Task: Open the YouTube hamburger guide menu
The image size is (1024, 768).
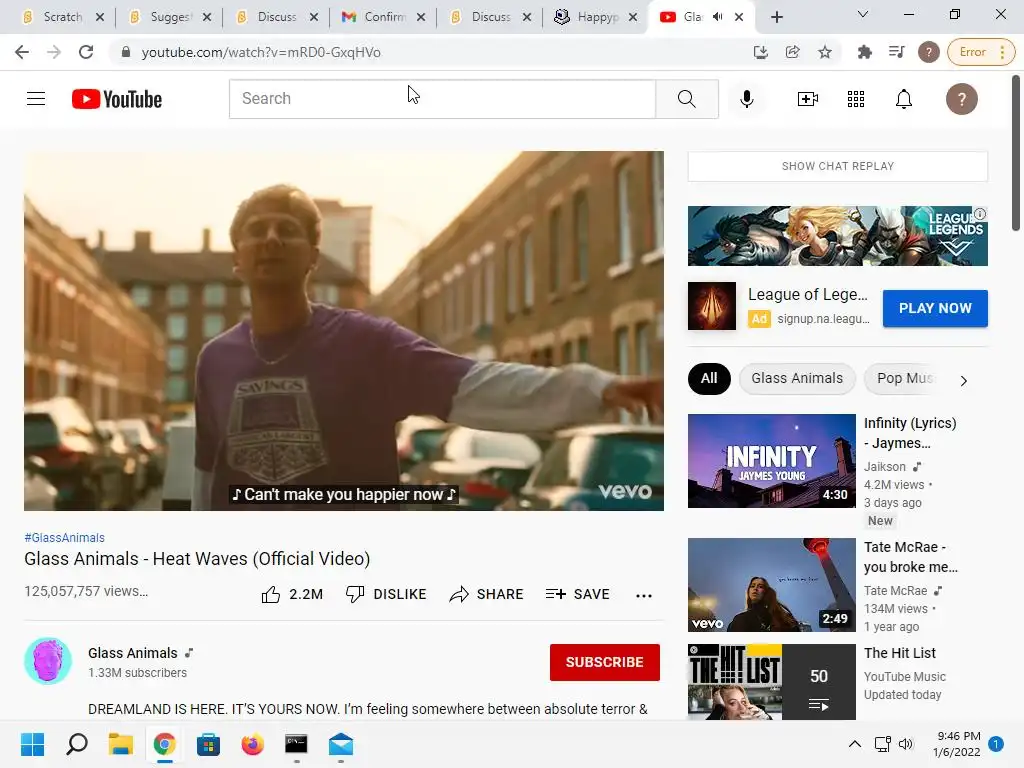Action: [36, 99]
